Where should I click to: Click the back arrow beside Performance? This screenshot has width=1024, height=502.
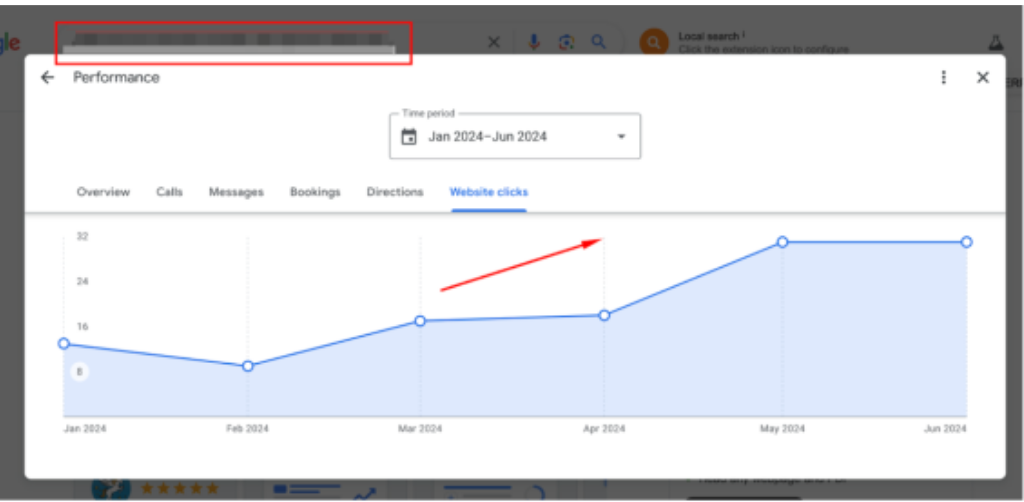pos(47,78)
